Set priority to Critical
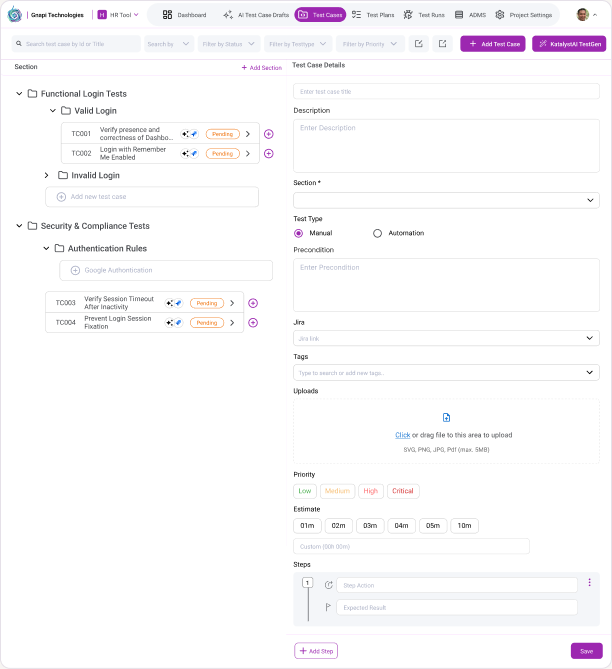Screen dimensions: 612x669 point(403,491)
